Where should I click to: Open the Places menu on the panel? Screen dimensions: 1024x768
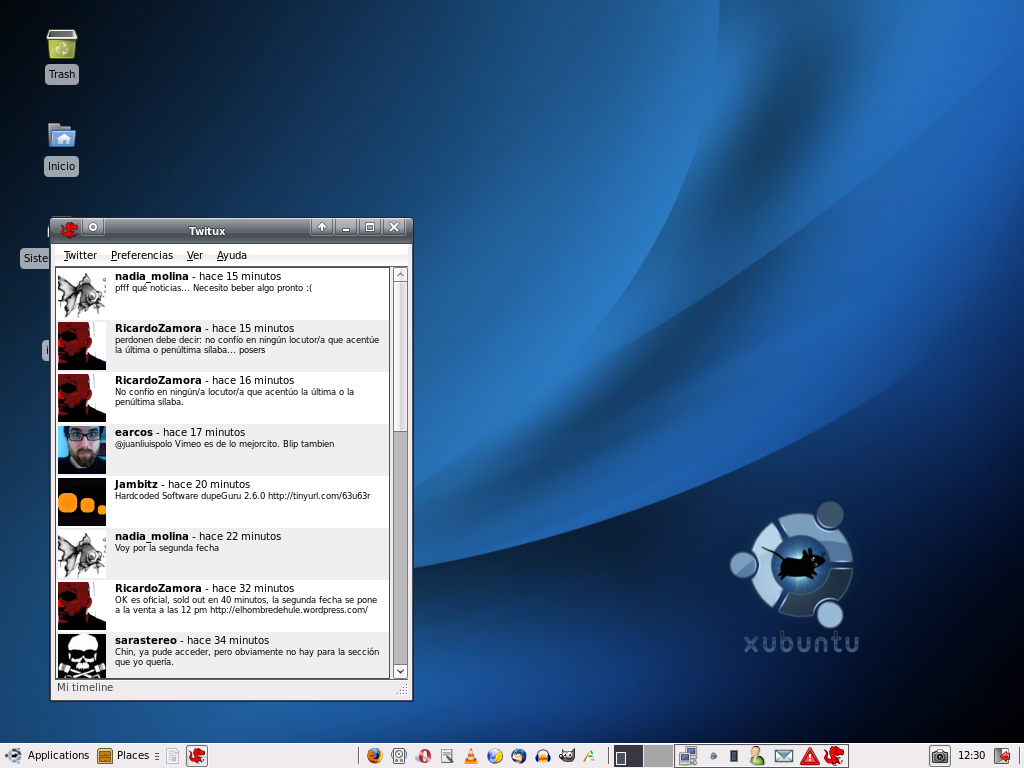(x=133, y=756)
